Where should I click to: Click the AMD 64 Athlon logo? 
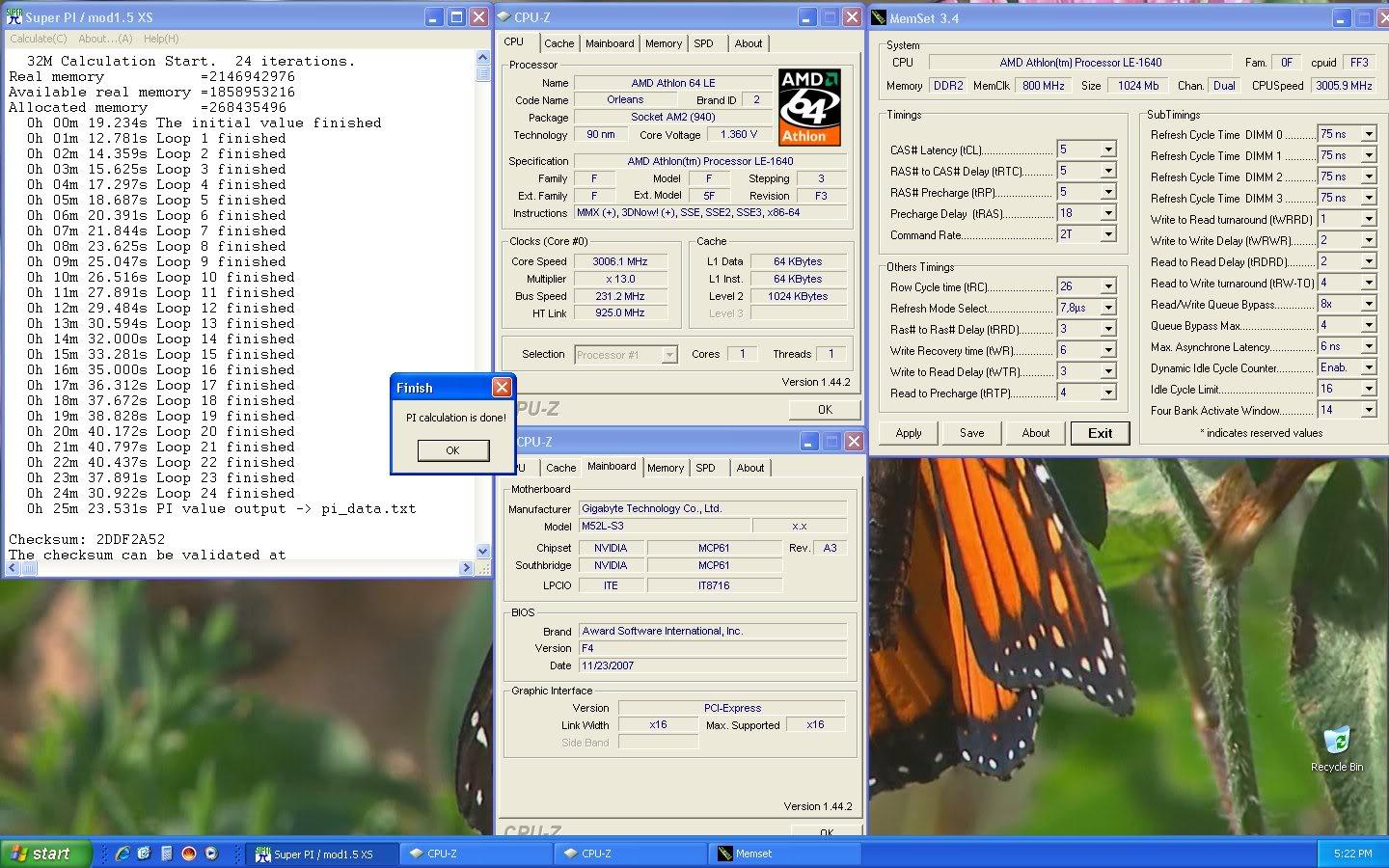pos(809,107)
